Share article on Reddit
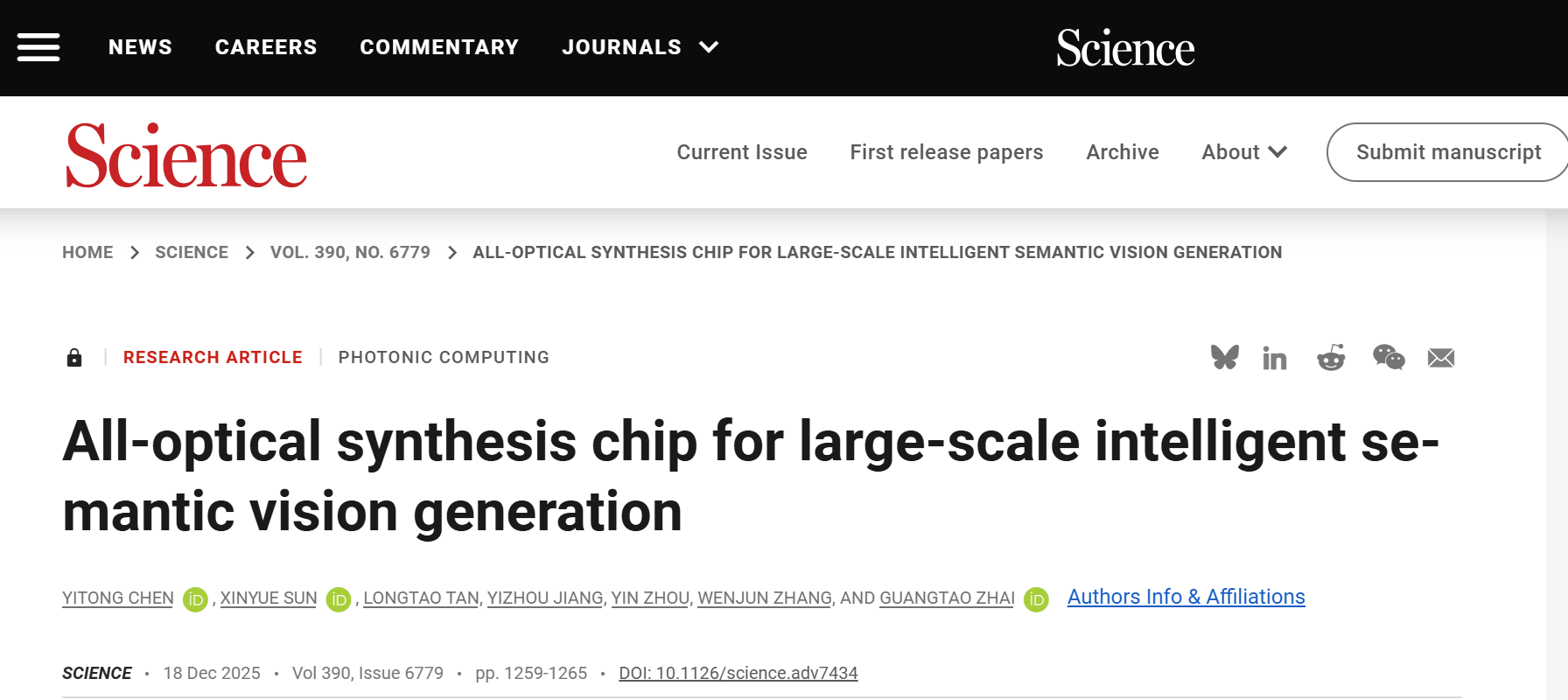The image size is (1568, 700). click(1331, 357)
